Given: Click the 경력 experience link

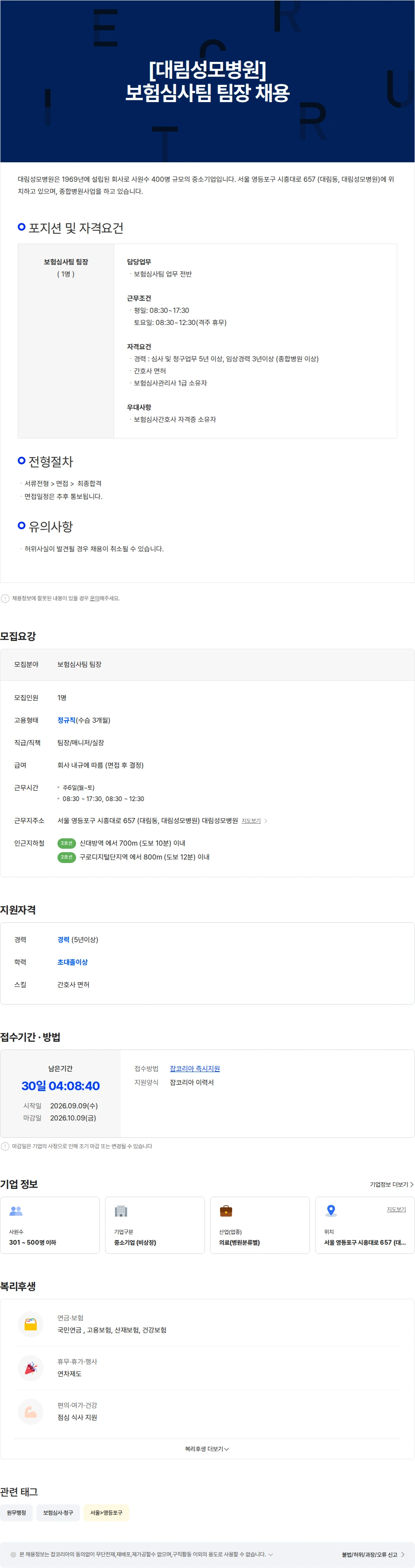Looking at the screenshot, I should point(63,939).
